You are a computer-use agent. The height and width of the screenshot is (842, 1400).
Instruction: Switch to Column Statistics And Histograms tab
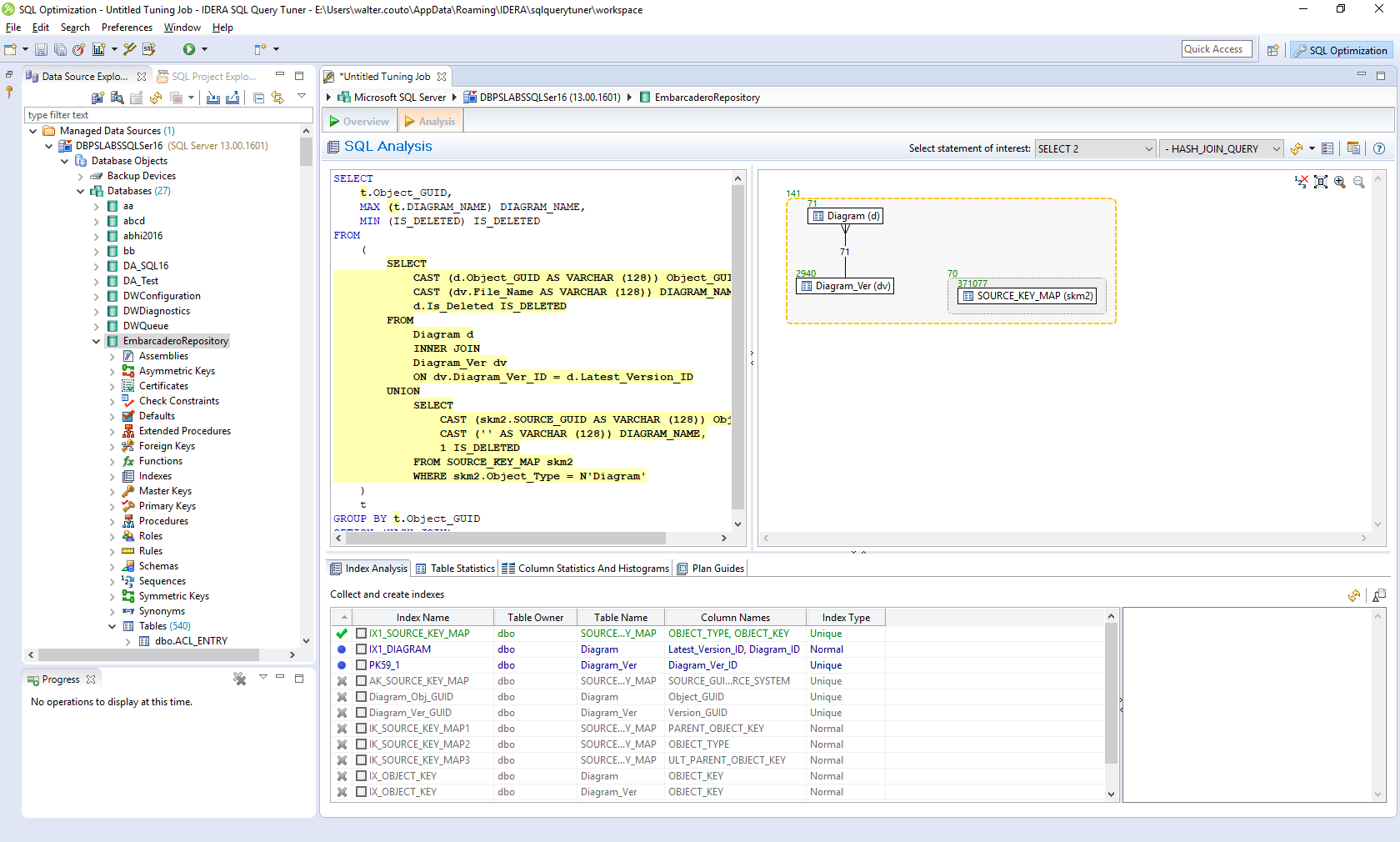(x=585, y=569)
